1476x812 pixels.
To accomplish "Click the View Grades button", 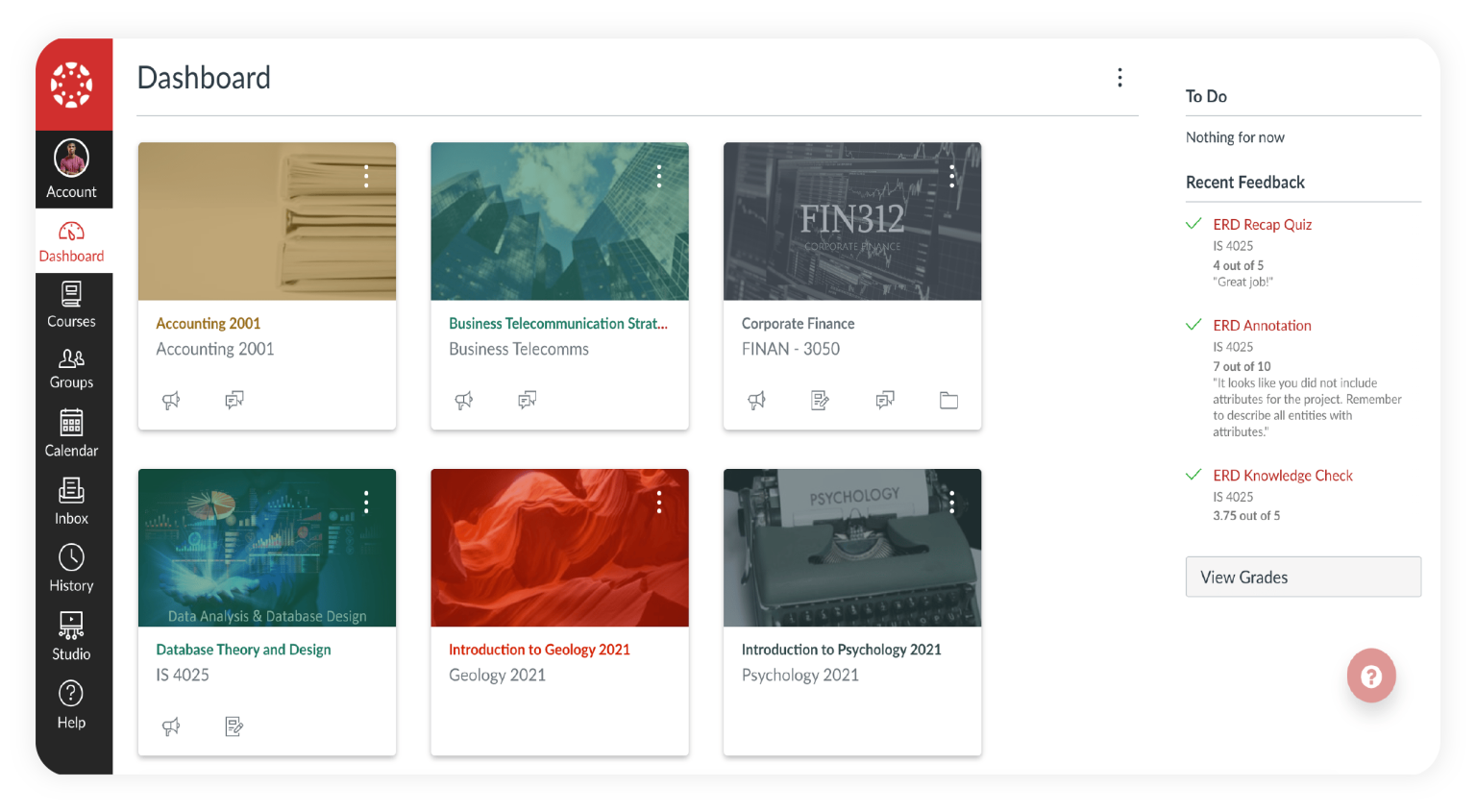I will coord(1303,577).
